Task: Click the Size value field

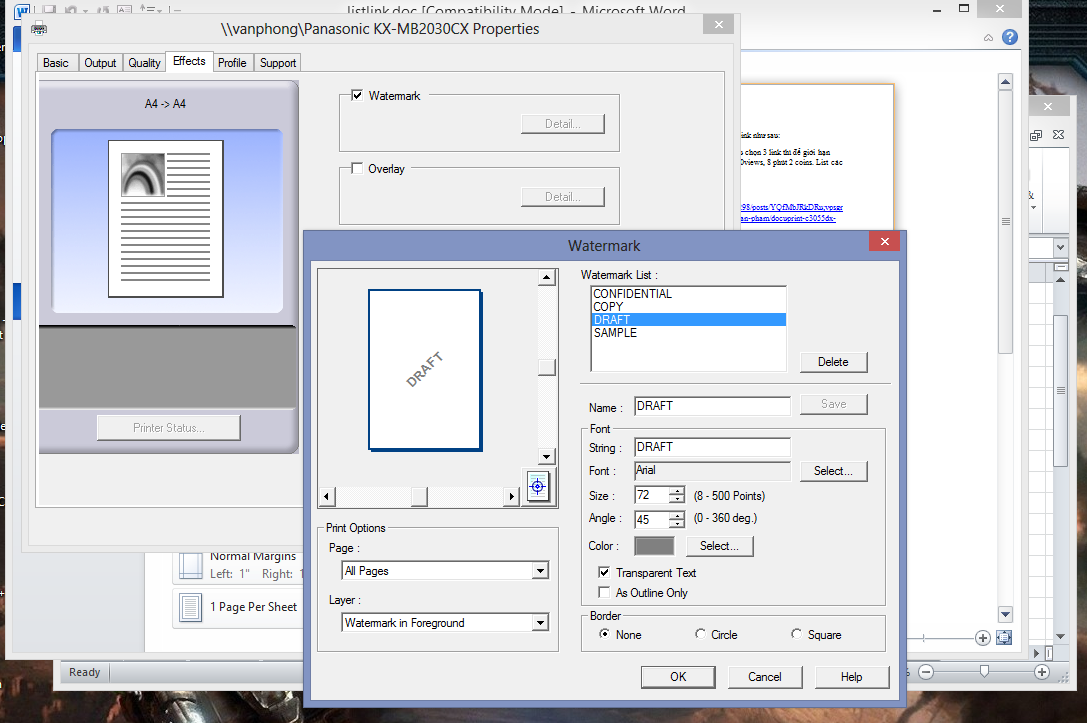Action: coord(652,495)
